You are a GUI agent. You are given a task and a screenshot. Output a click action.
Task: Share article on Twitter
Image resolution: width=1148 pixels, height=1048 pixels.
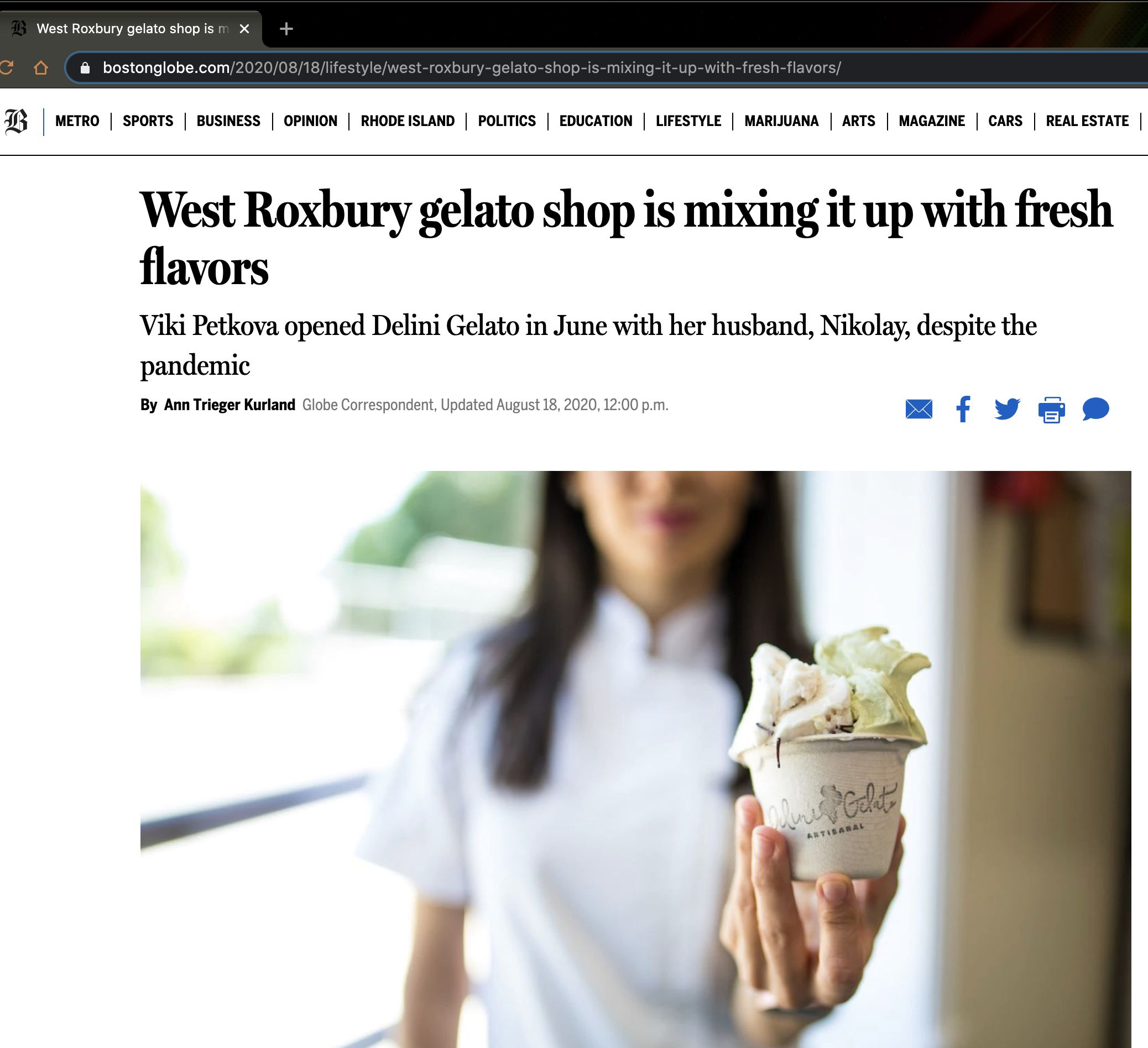1007,409
